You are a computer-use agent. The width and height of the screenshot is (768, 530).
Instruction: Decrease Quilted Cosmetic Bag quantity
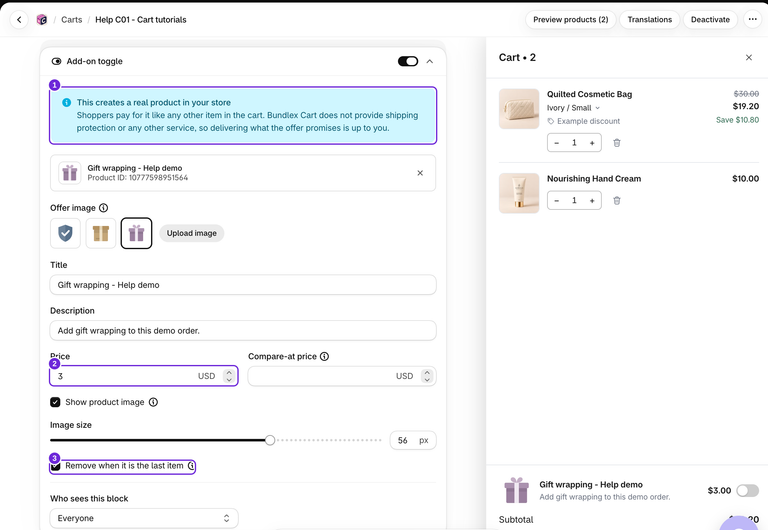(x=556, y=143)
